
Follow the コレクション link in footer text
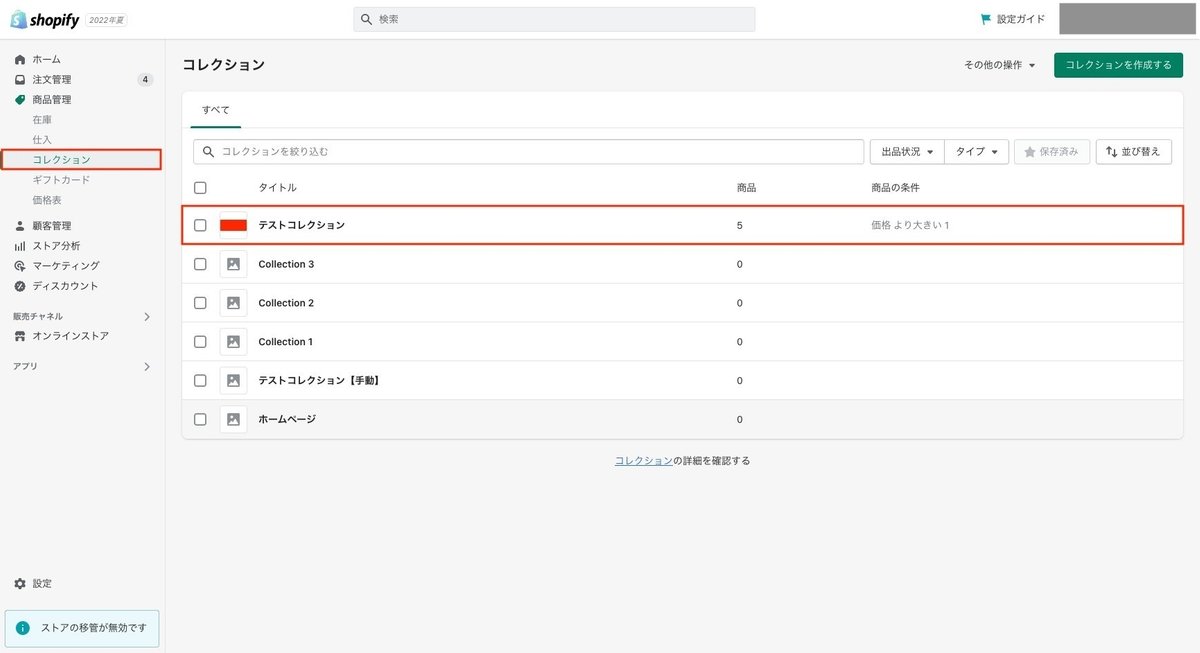[x=643, y=461]
